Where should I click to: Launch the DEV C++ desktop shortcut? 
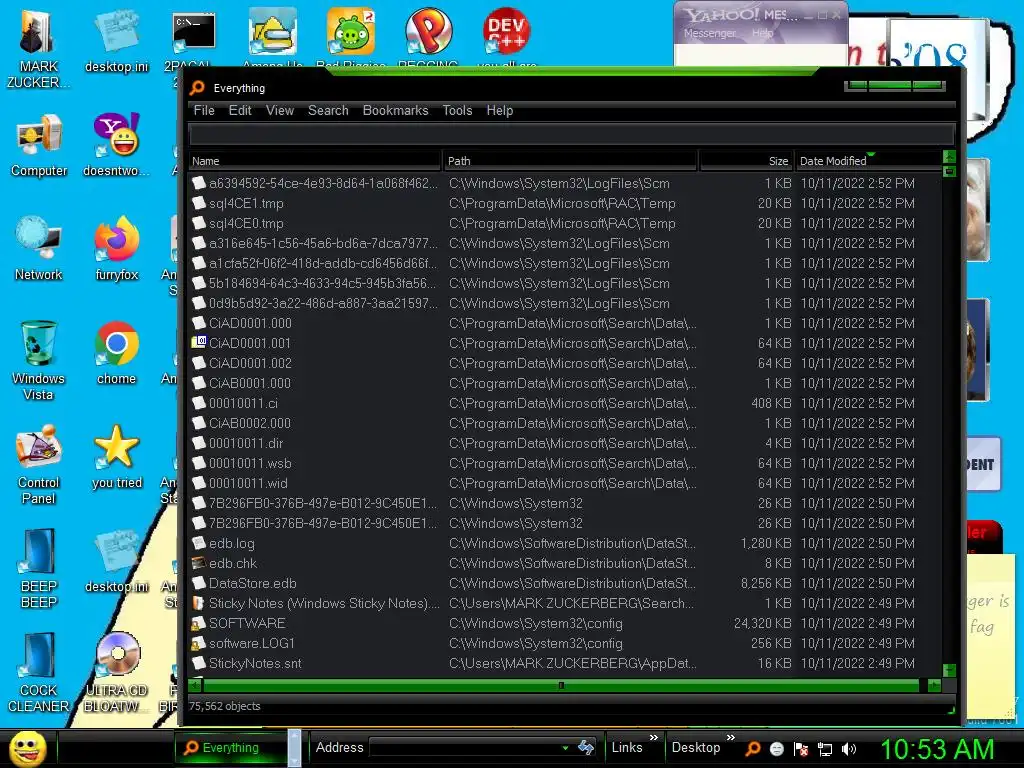coord(506,31)
